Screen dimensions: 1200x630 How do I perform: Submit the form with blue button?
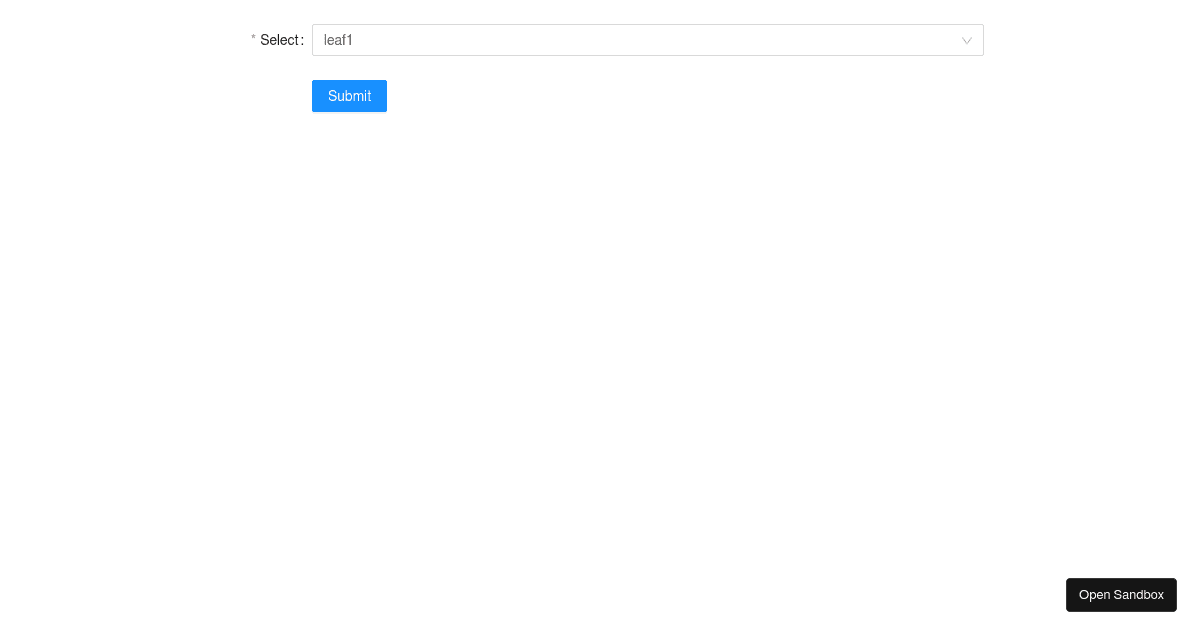click(349, 96)
